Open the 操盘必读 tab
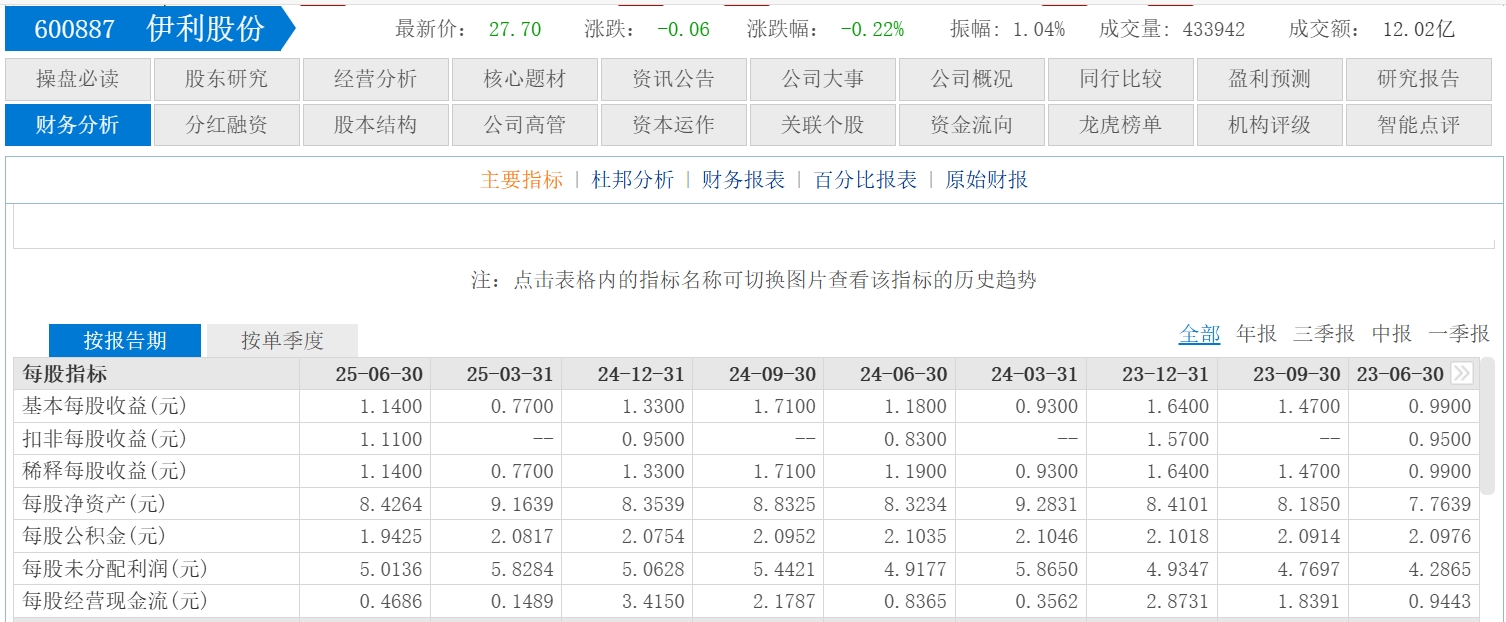 tap(78, 79)
